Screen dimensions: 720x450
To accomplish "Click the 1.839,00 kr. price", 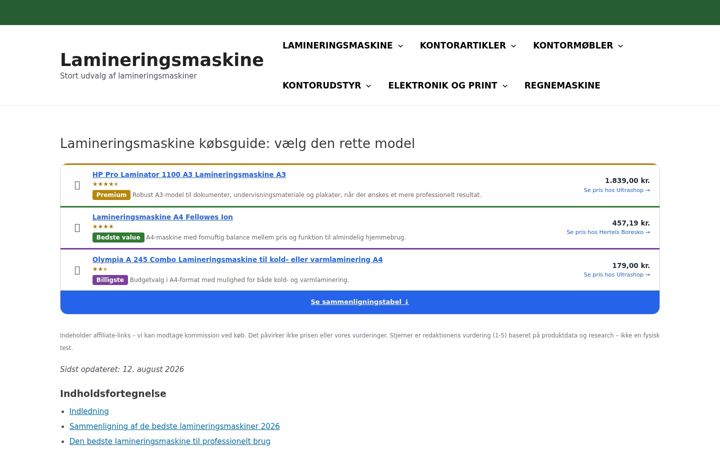I will [x=627, y=180].
